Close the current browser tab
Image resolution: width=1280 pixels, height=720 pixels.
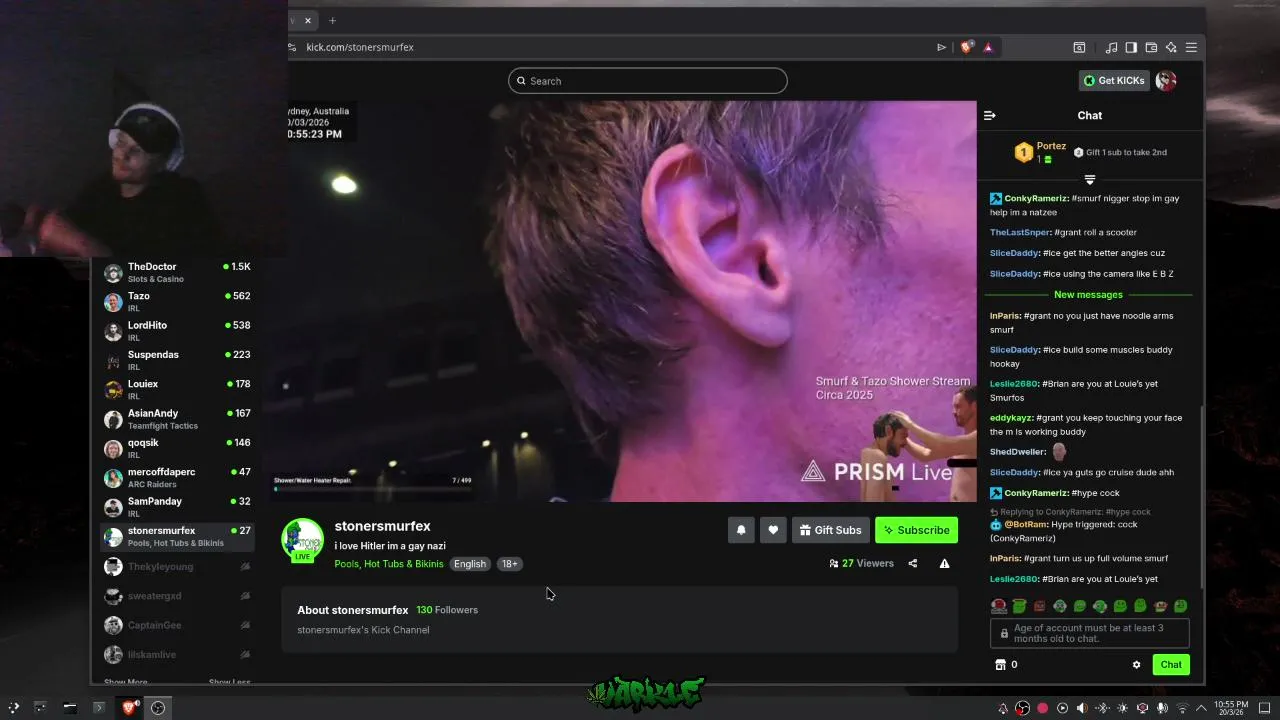click(308, 20)
